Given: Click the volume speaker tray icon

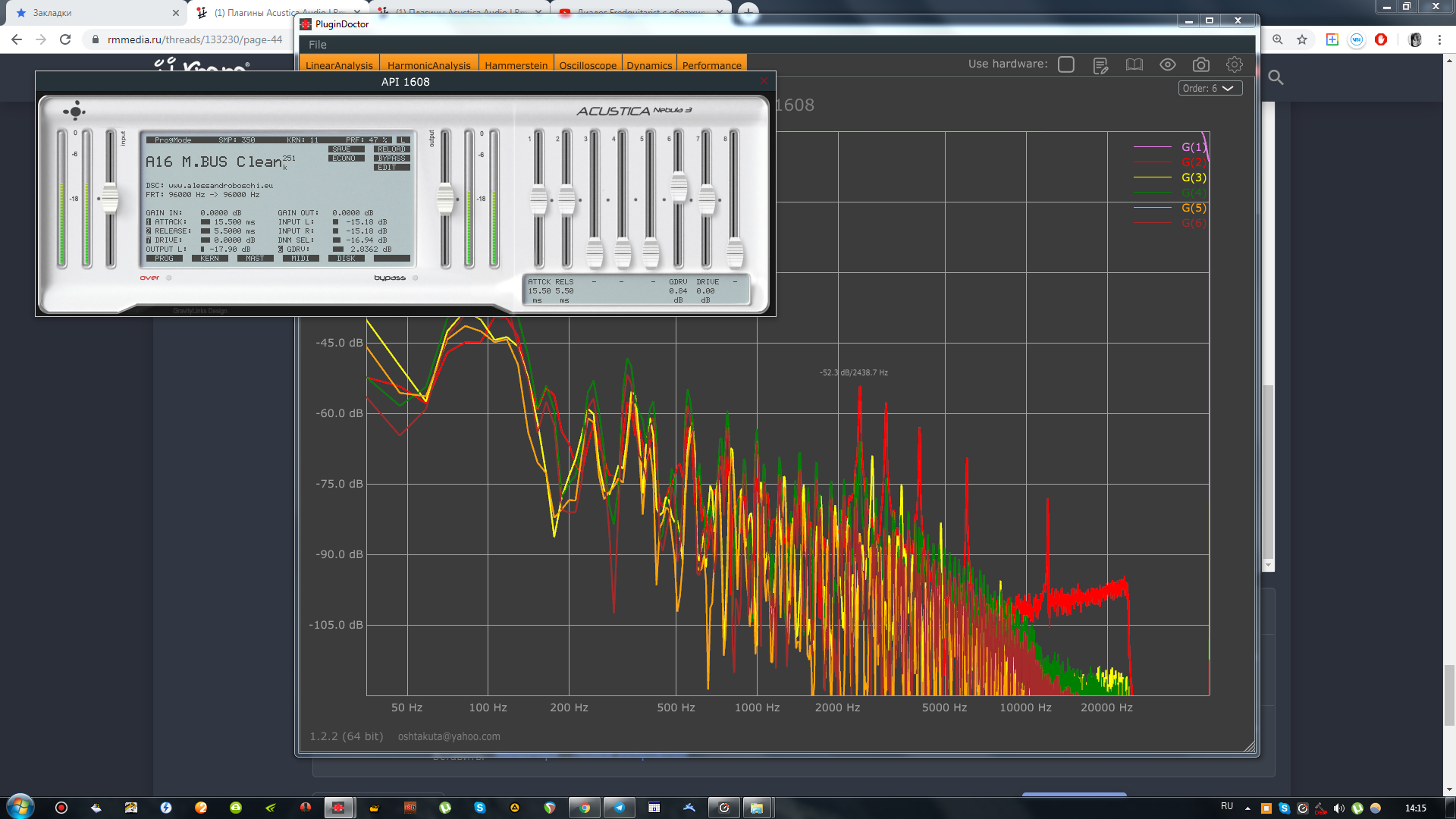Looking at the screenshot, I should [x=1338, y=808].
